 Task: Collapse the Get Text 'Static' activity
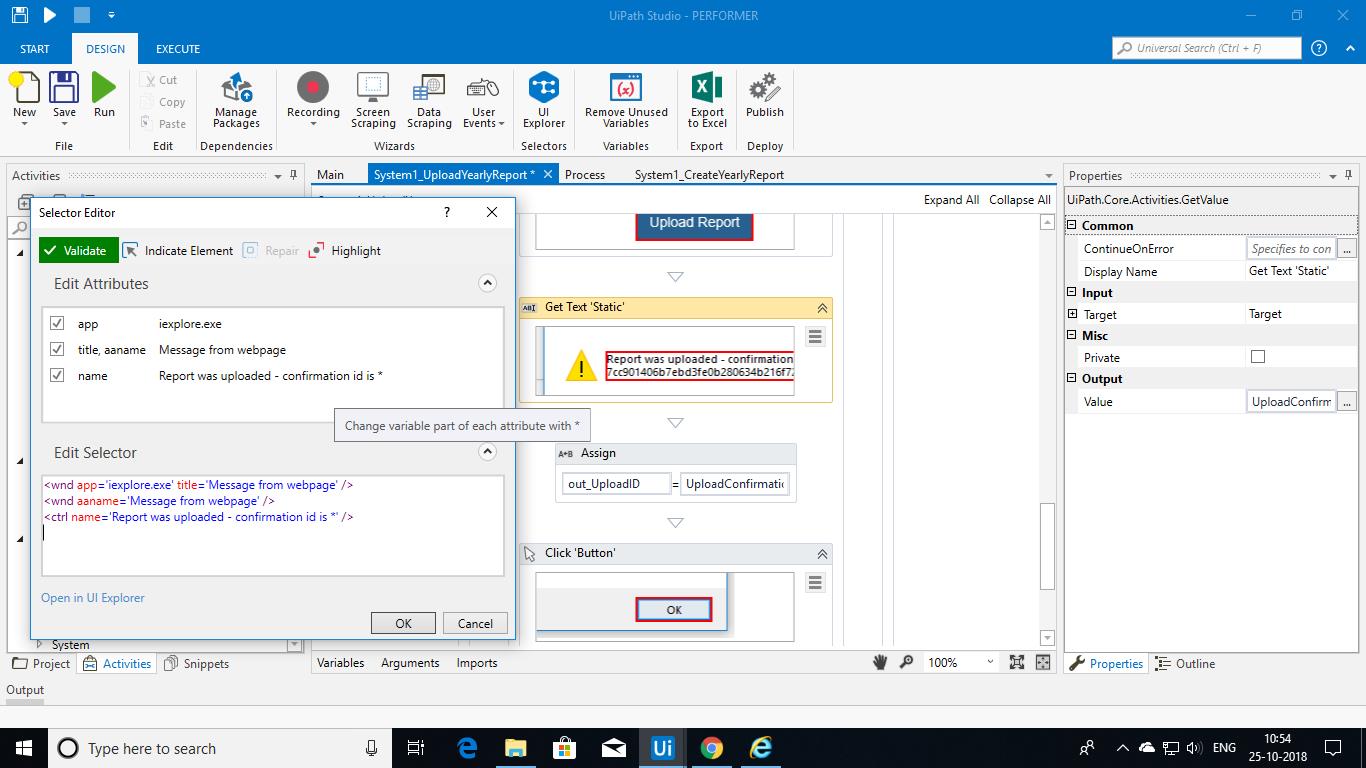tap(822, 308)
